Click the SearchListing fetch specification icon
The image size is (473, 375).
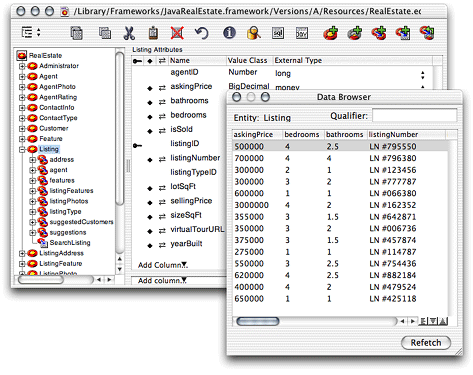click(43, 243)
